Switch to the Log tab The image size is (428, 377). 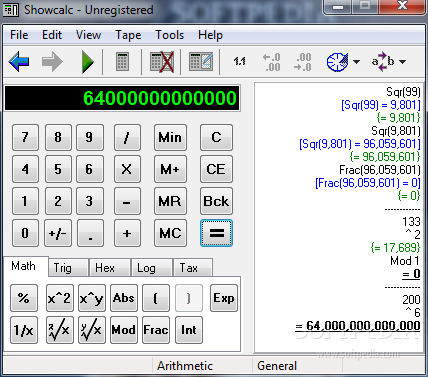point(151,268)
